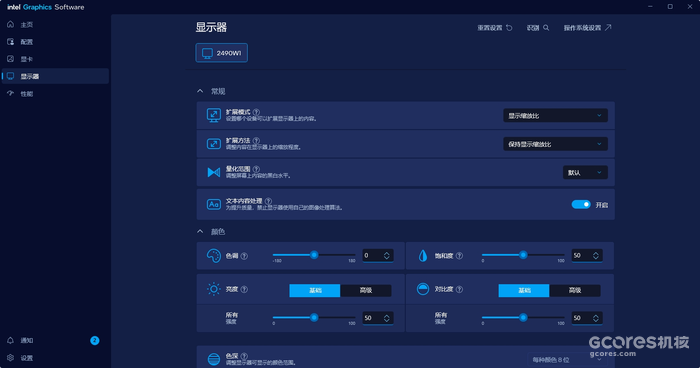
Task: Click the bowtie icon of 量化范围
Action: click(x=214, y=172)
